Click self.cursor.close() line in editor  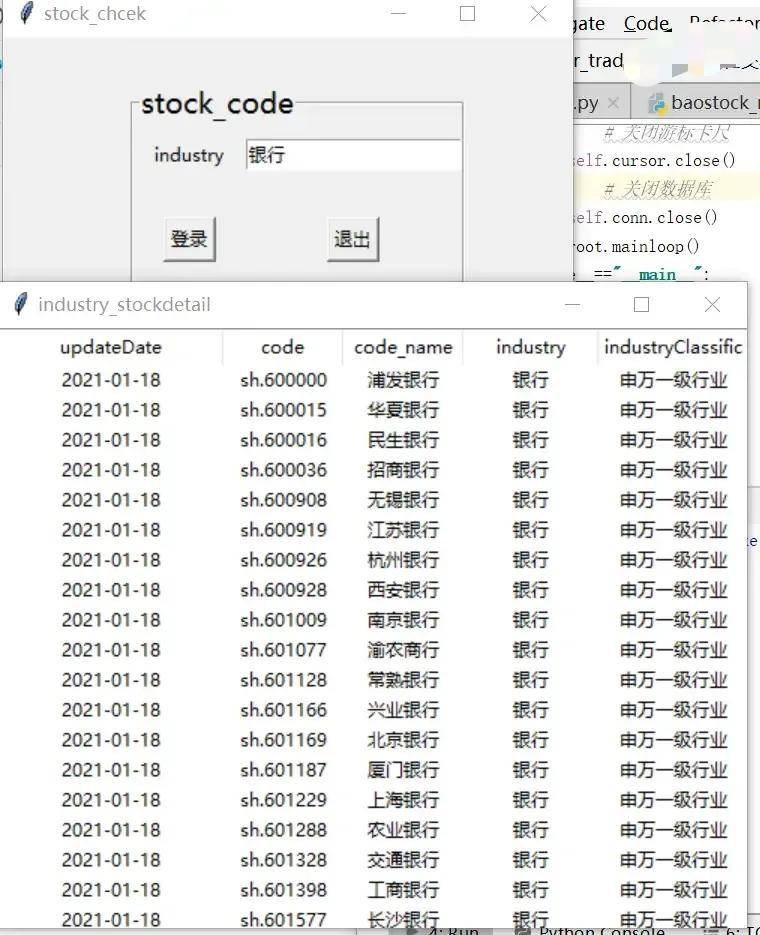[654, 160]
